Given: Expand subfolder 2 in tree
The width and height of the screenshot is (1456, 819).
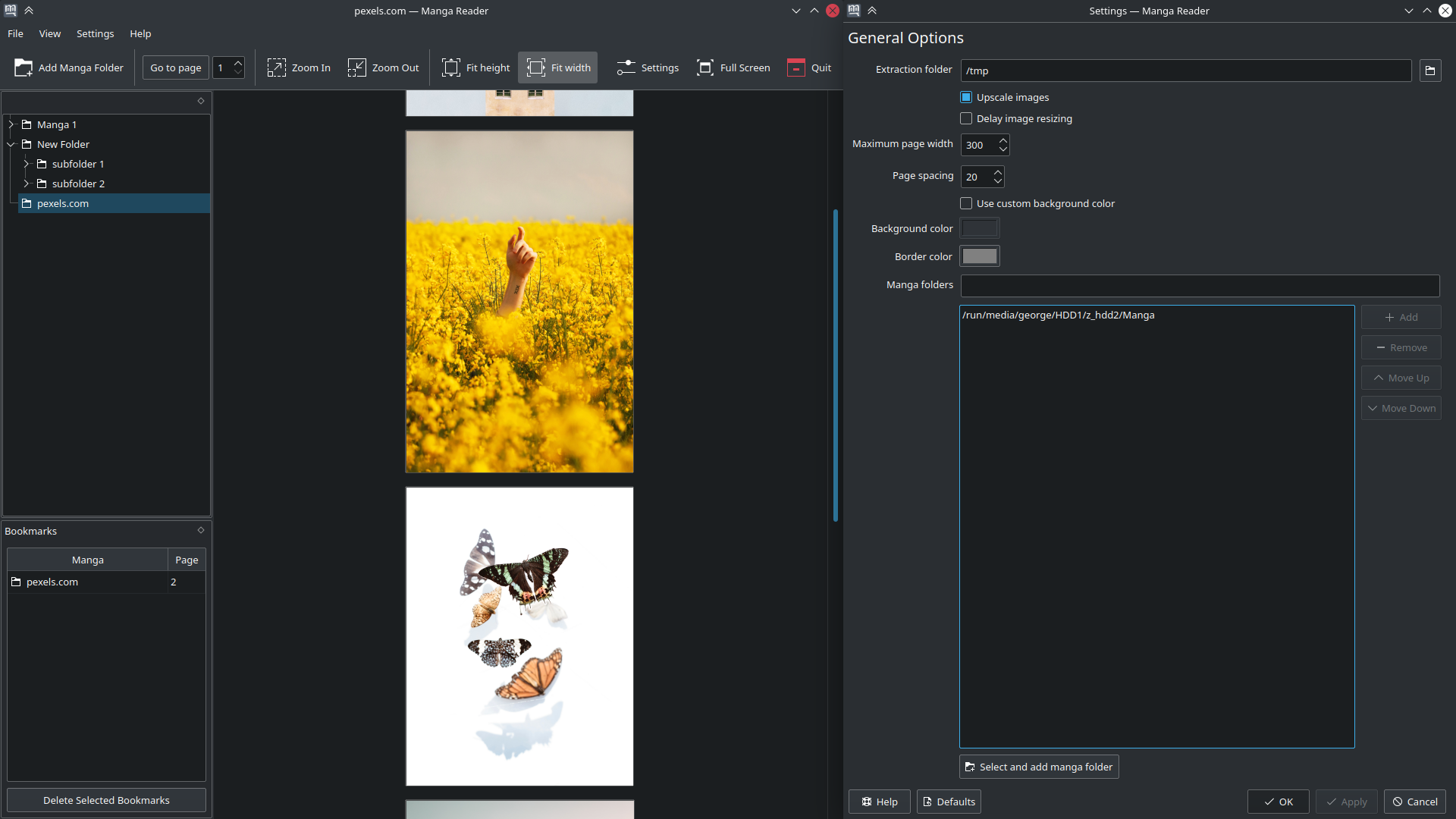Looking at the screenshot, I should (x=27, y=184).
